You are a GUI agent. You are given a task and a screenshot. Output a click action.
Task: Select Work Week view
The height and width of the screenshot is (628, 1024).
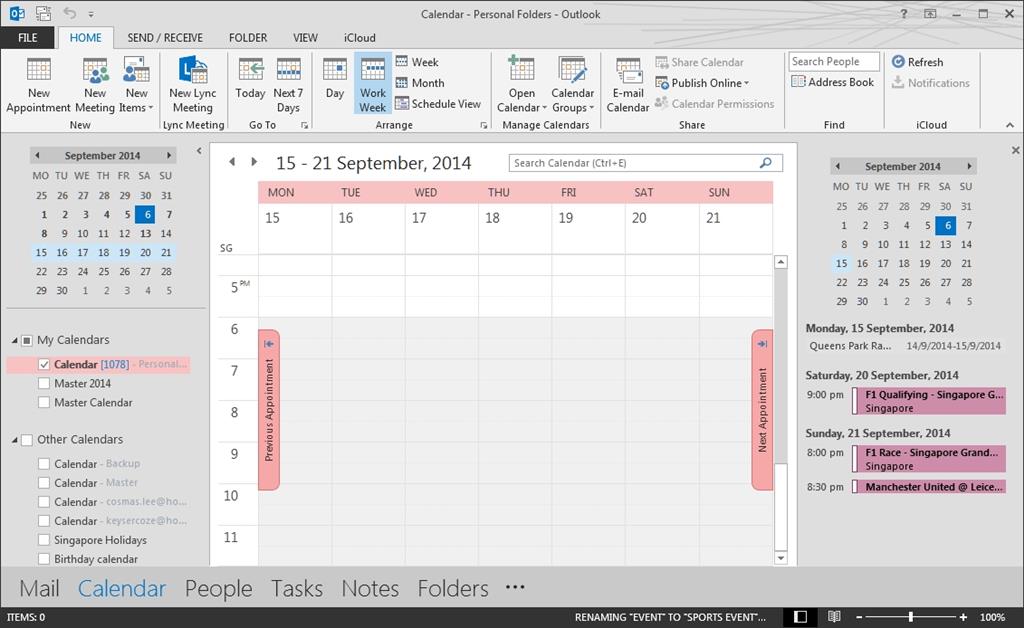[373, 85]
